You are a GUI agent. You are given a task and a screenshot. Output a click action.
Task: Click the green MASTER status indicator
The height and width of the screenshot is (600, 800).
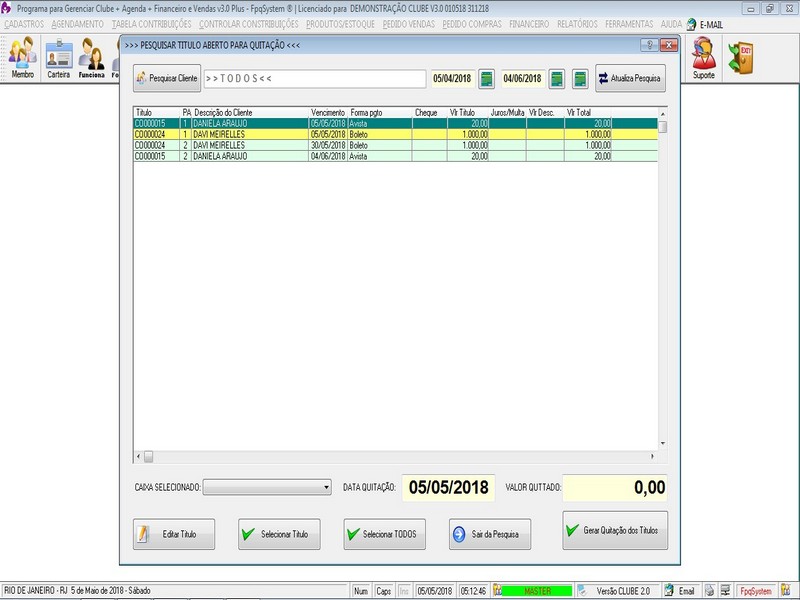(x=537, y=591)
